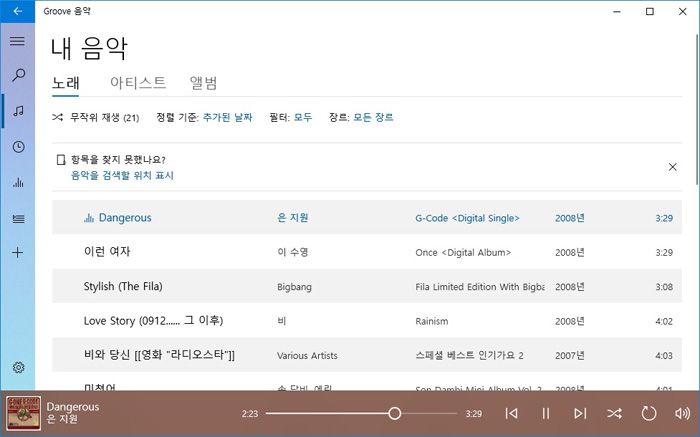
Task: Select the song 비와 당신
Action: pyautogui.click(x=159, y=355)
